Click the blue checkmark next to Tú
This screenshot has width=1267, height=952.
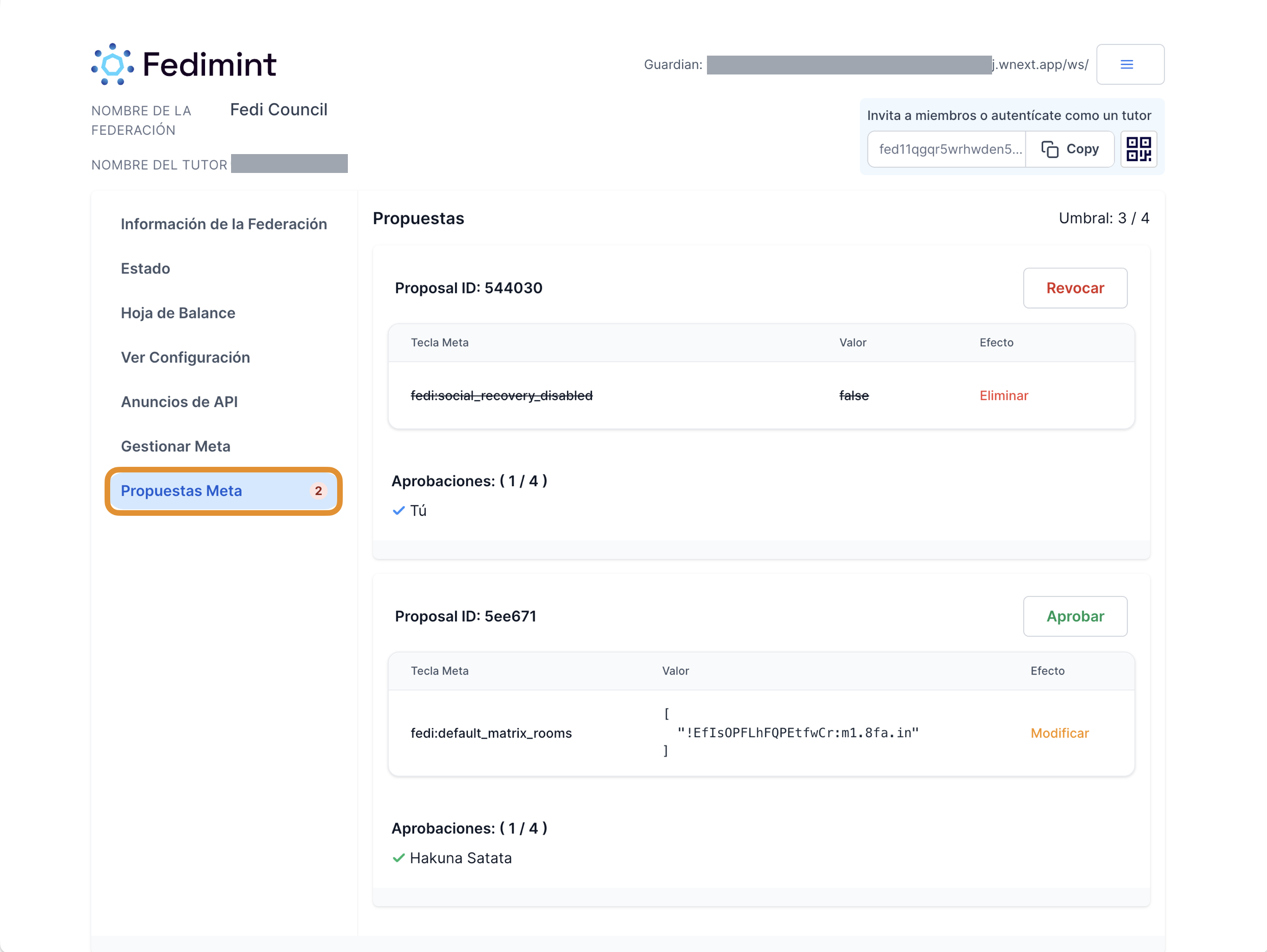point(399,510)
